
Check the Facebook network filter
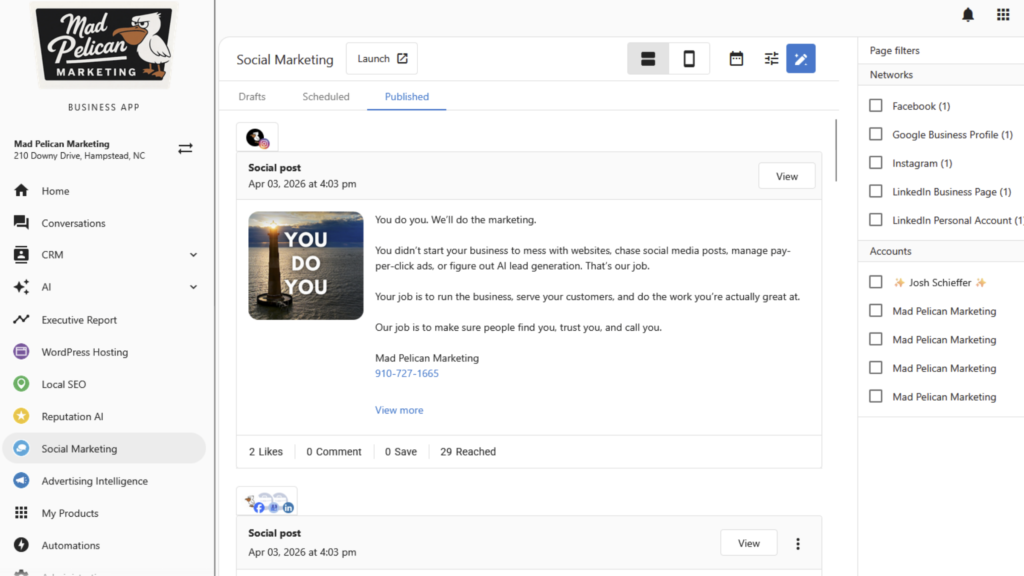(875, 105)
